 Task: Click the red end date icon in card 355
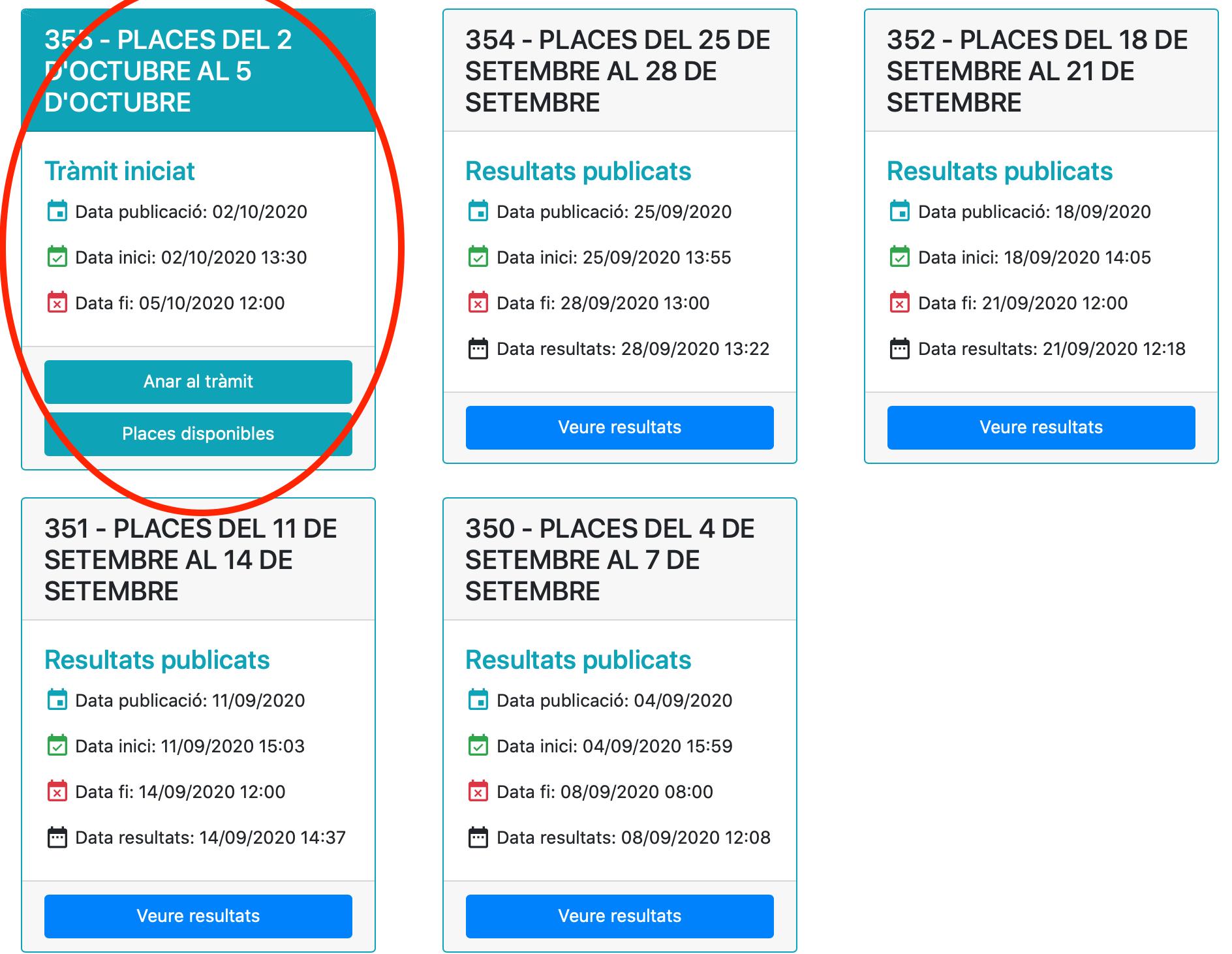[57, 303]
